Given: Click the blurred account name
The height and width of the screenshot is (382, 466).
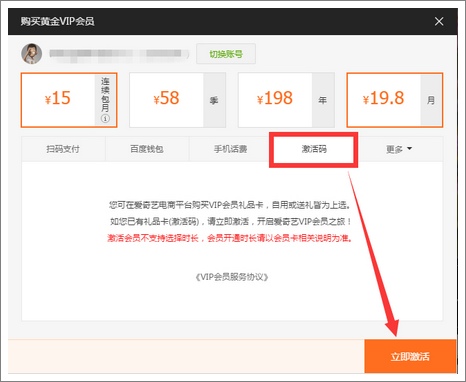Looking at the screenshot, I should click(119, 54).
